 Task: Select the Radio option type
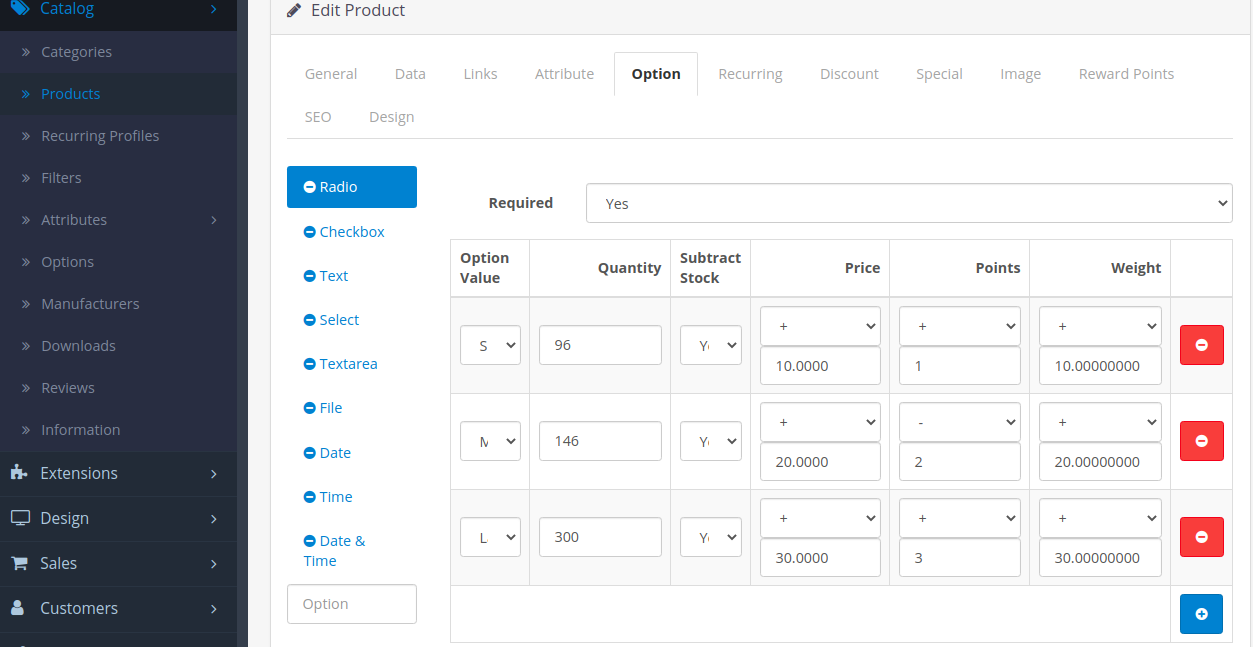point(351,186)
